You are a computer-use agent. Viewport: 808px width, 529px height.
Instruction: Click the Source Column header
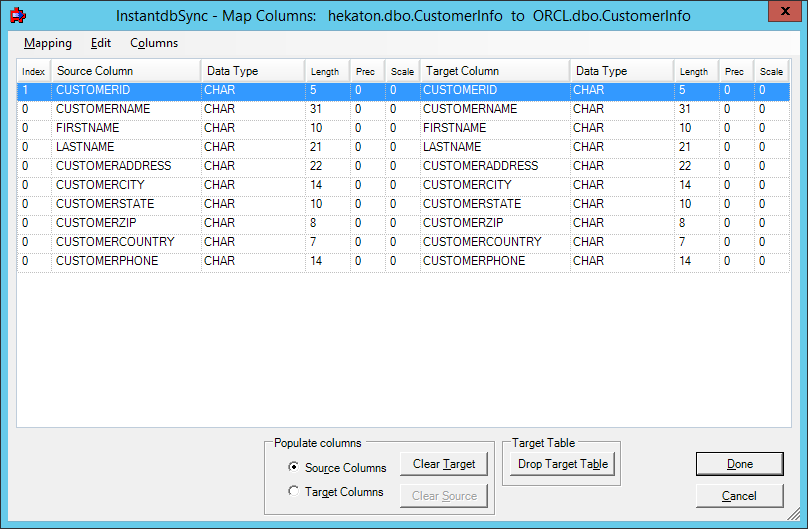(126, 71)
